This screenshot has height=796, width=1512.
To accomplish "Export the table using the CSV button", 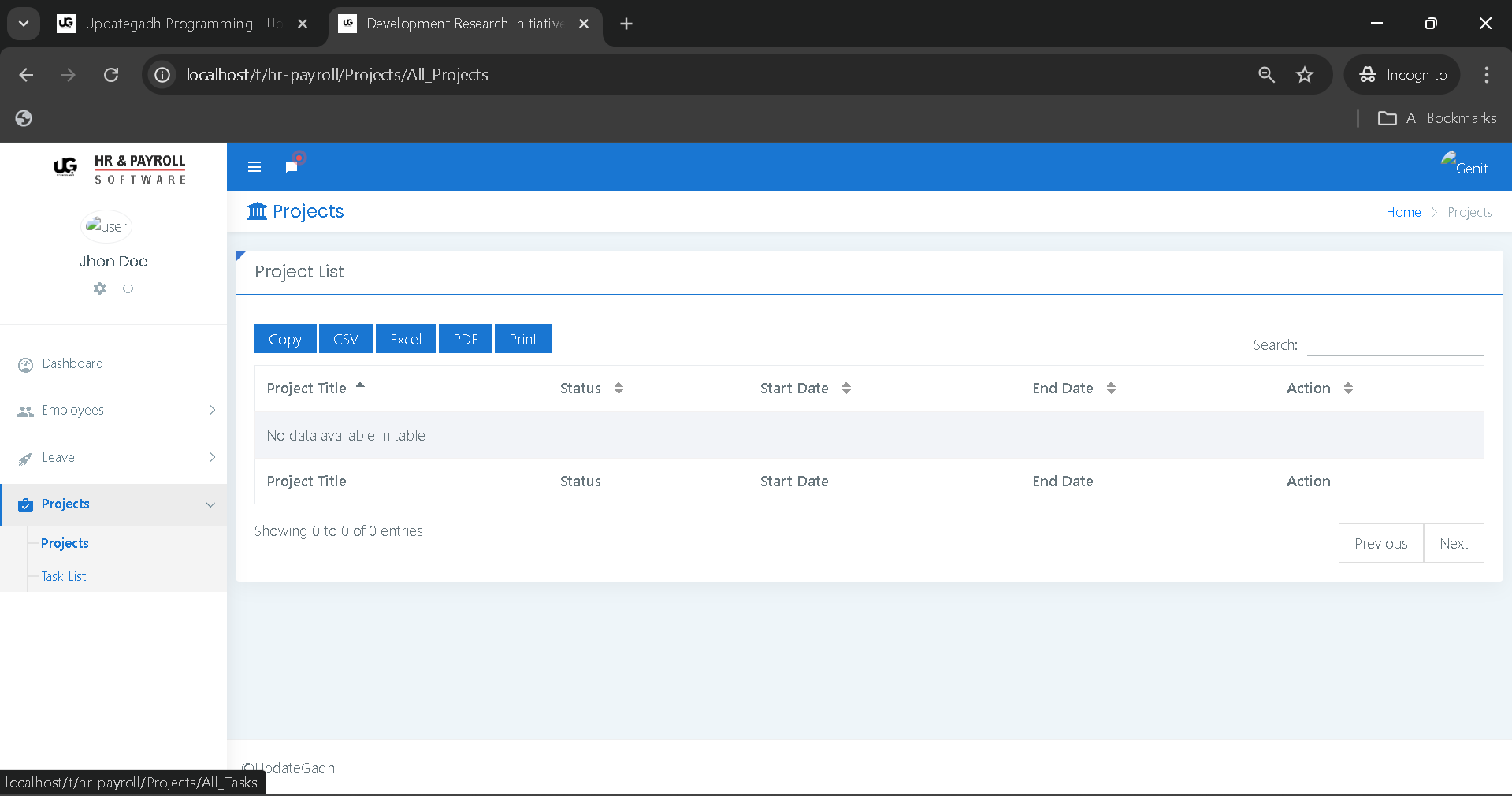I will pos(345,339).
